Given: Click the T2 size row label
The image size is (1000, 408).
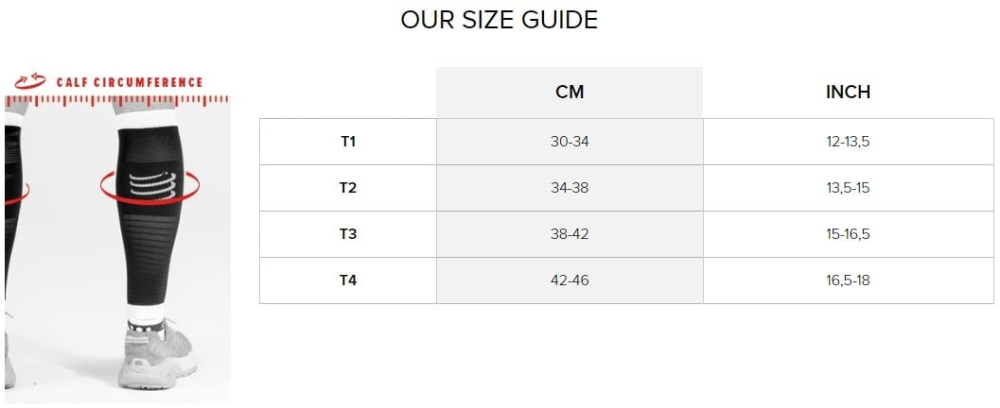Looking at the screenshot, I should click(348, 188).
